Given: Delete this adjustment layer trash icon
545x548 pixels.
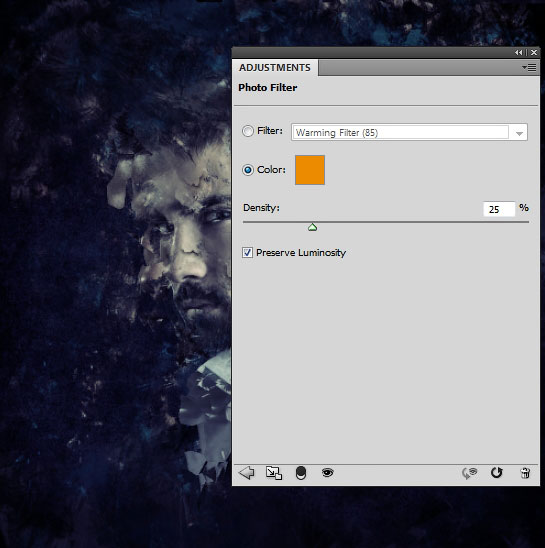Looking at the screenshot, I should coord(525,473).
